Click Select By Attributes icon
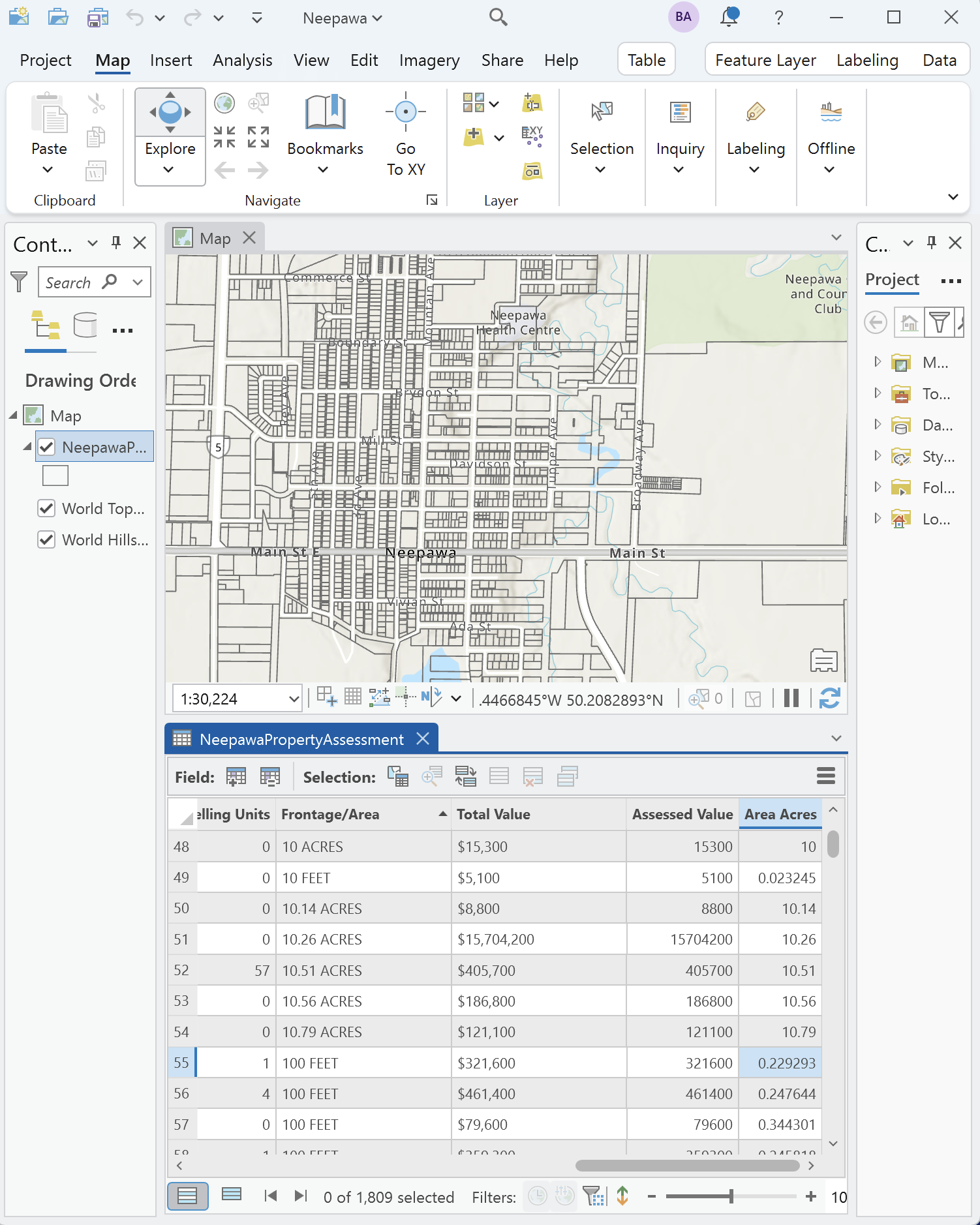Image resolution: width=980 pixels, height=1225 pixels. point(397,776)
